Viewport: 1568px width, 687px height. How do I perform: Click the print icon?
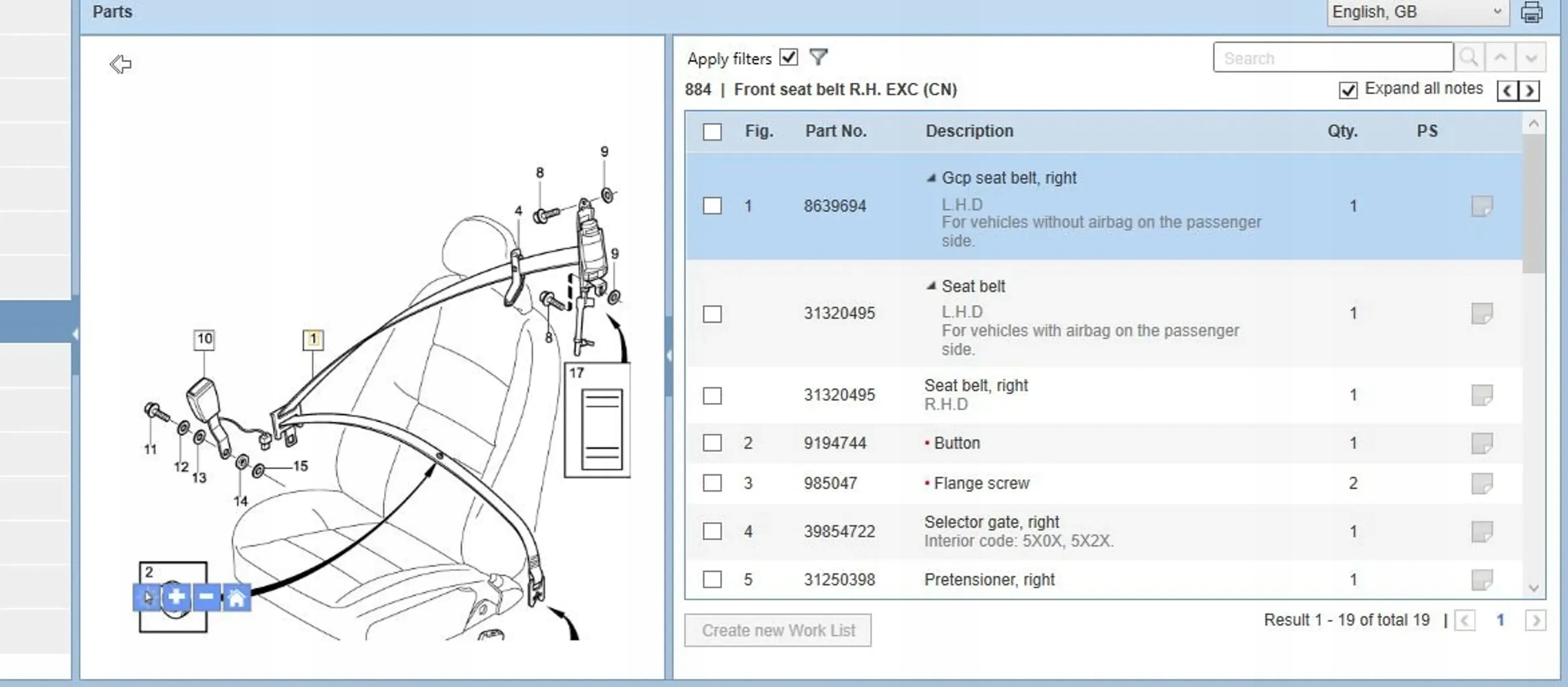1531,12
